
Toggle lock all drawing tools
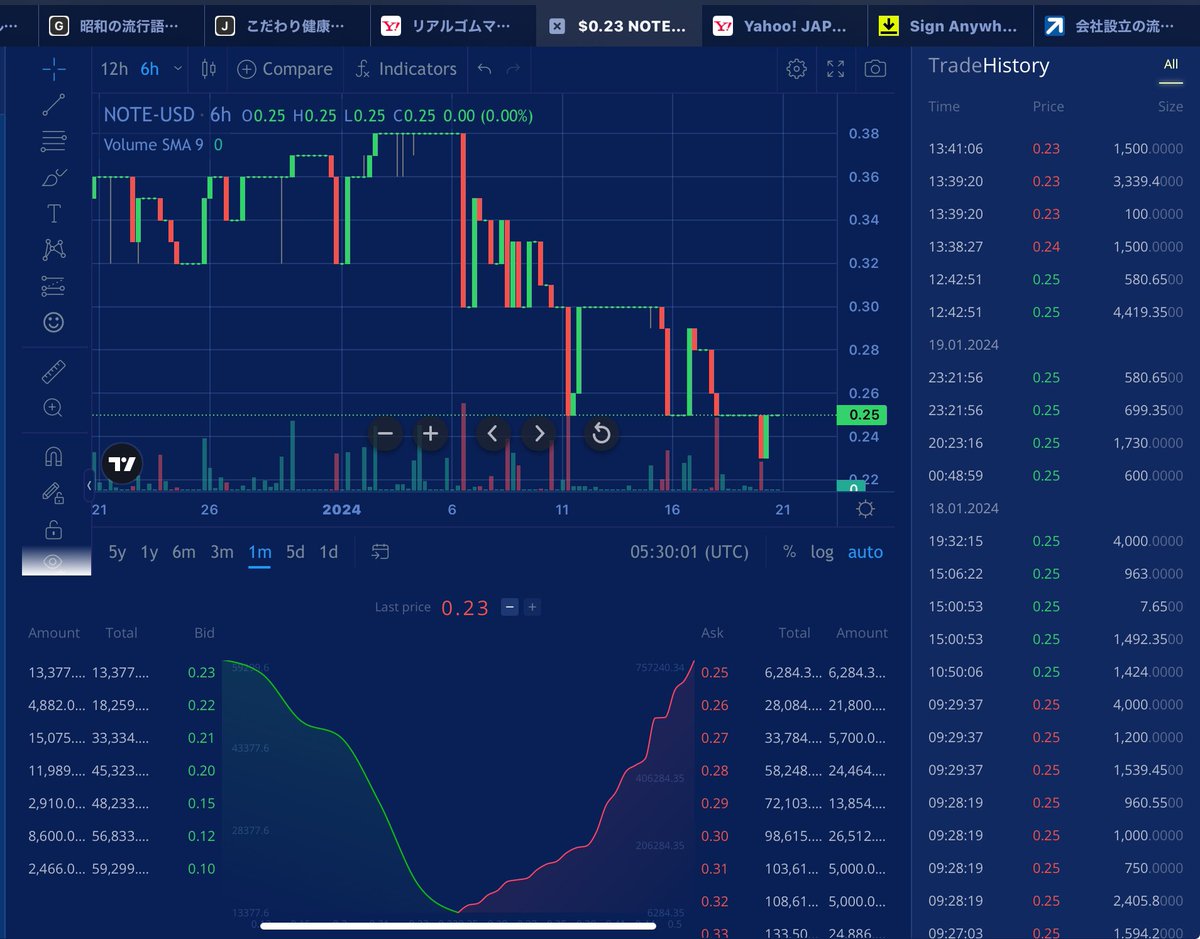(x=54, y=529)
